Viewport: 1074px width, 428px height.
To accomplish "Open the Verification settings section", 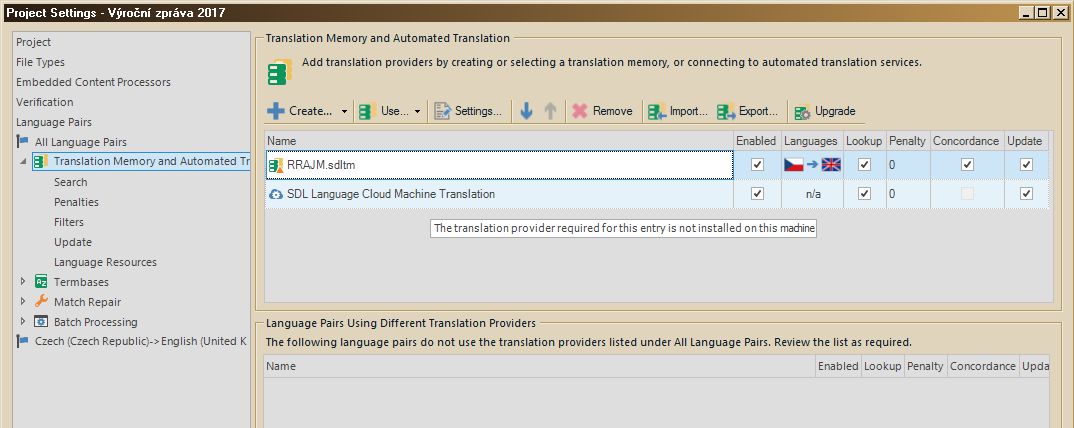I will coord(44,102).
